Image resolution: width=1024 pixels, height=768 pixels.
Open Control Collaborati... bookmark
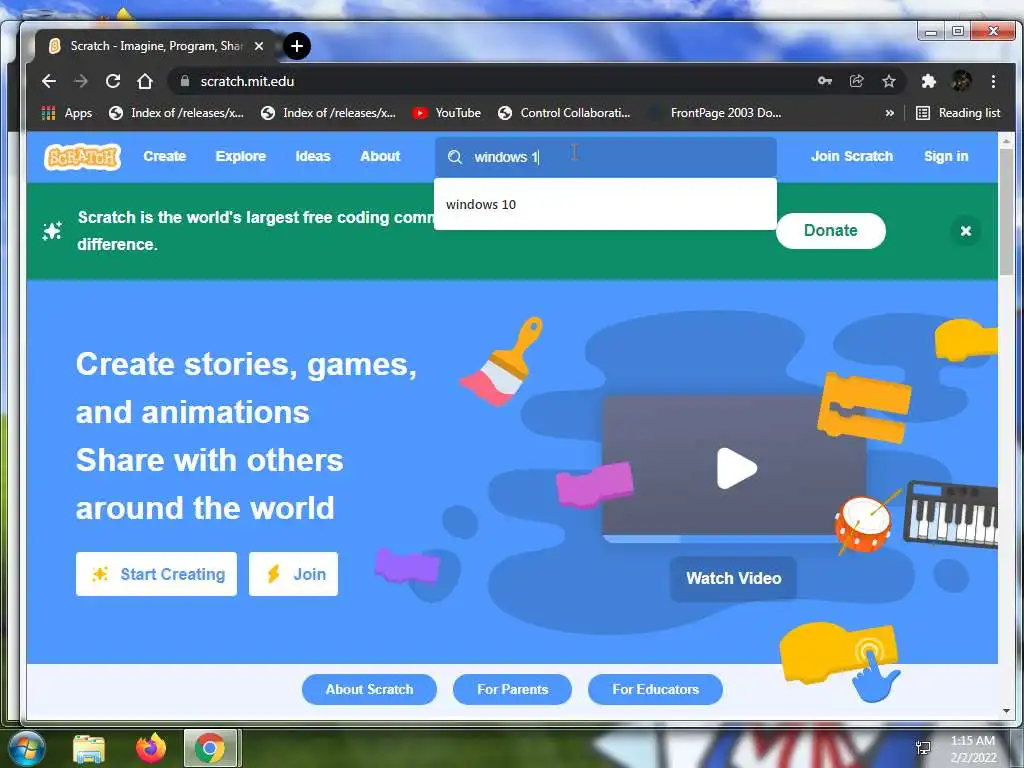tap(564, 113)
